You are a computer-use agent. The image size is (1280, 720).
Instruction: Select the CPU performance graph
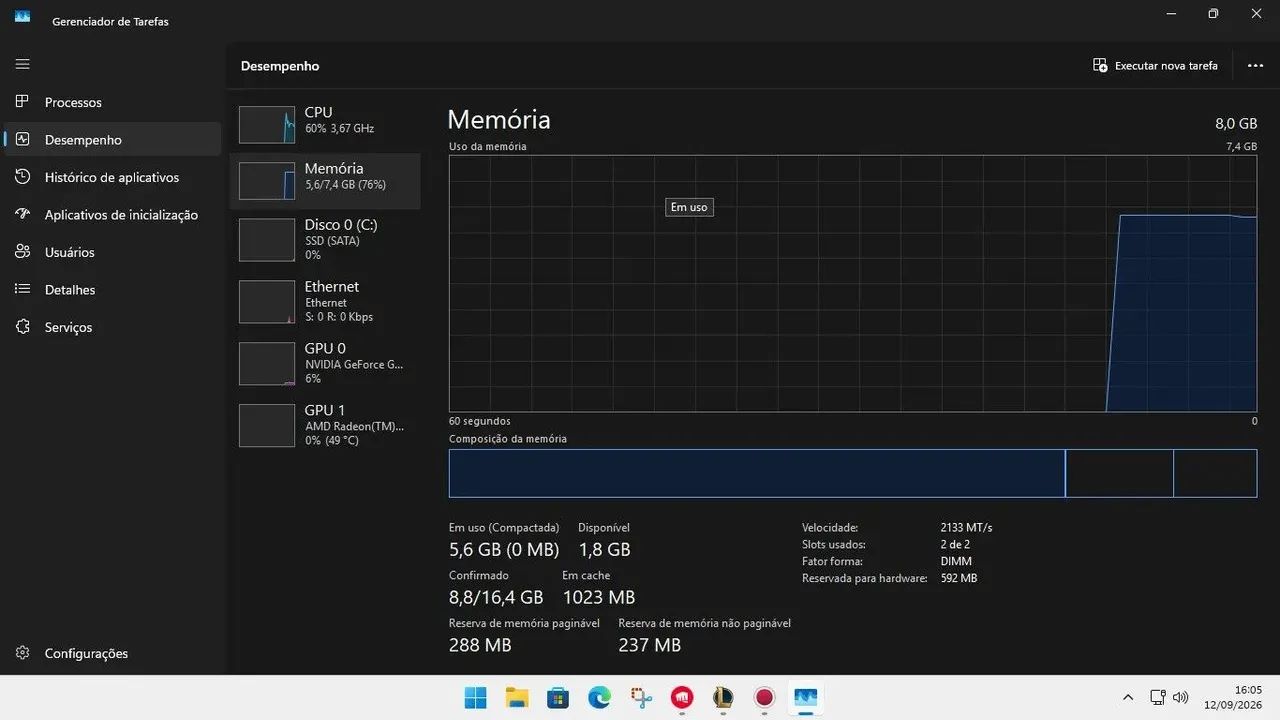[325, 124]
